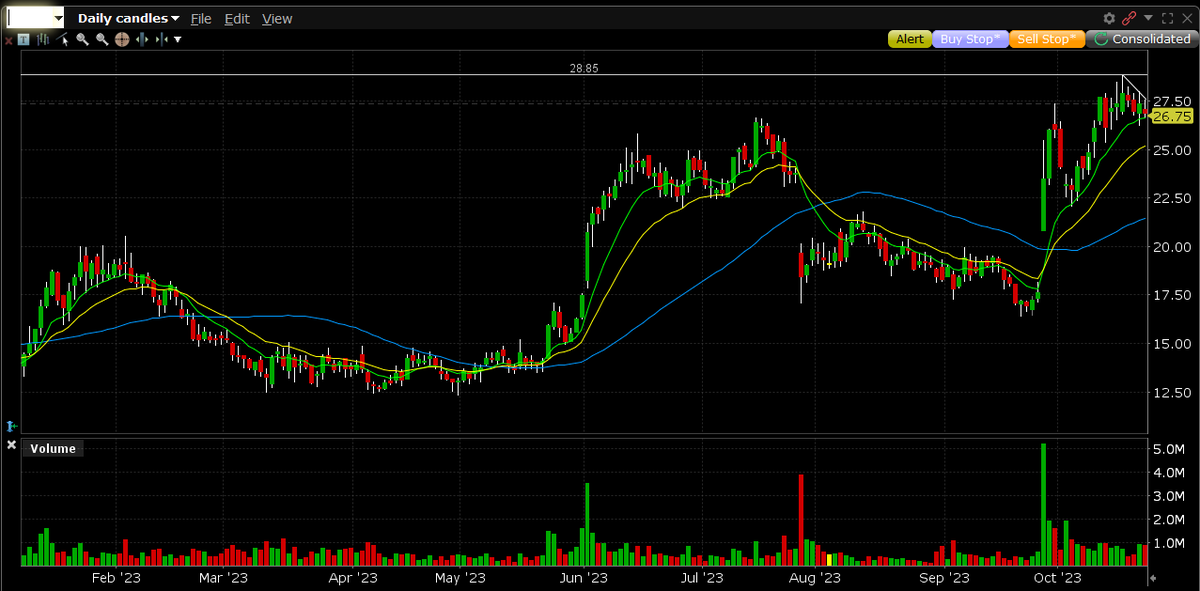Select the trendline drawing pointer tool
Viewport: 1200px width, 591px height.
point(63,39)
